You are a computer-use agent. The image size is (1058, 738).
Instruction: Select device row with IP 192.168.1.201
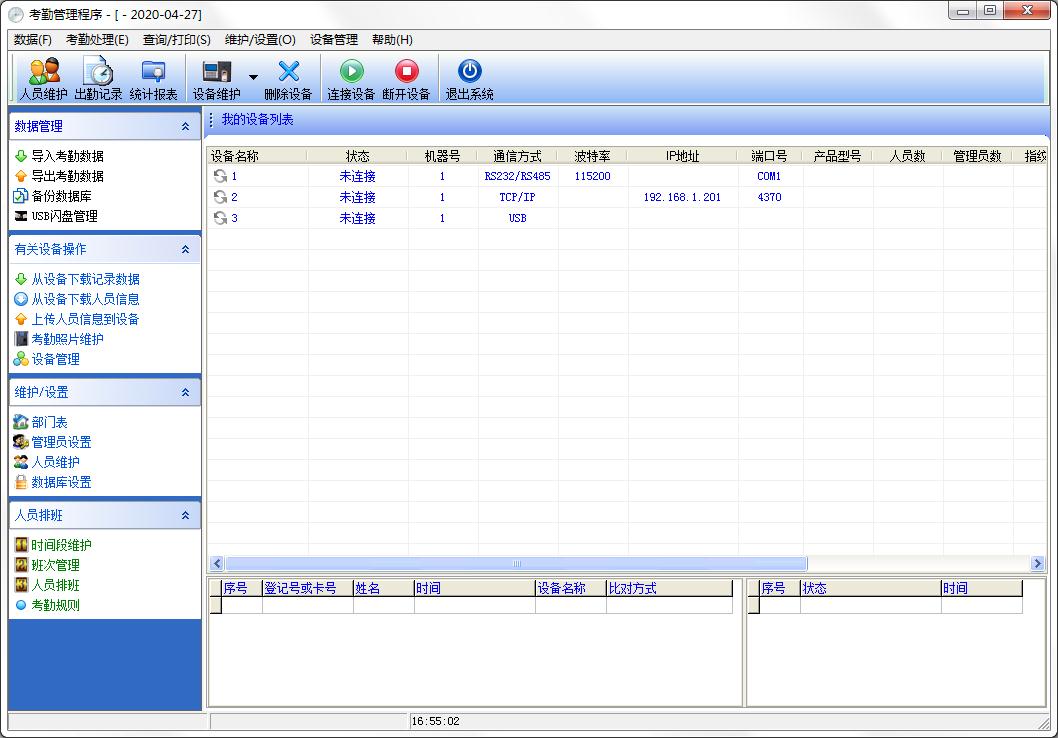coord(682,197)
